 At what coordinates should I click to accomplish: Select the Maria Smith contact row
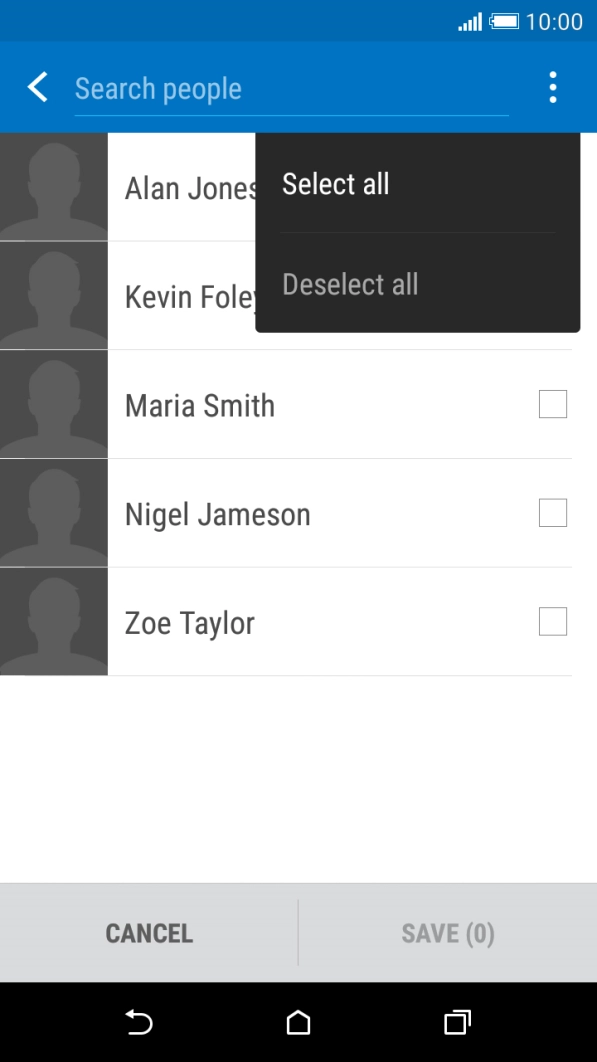(x=300, y=404)
